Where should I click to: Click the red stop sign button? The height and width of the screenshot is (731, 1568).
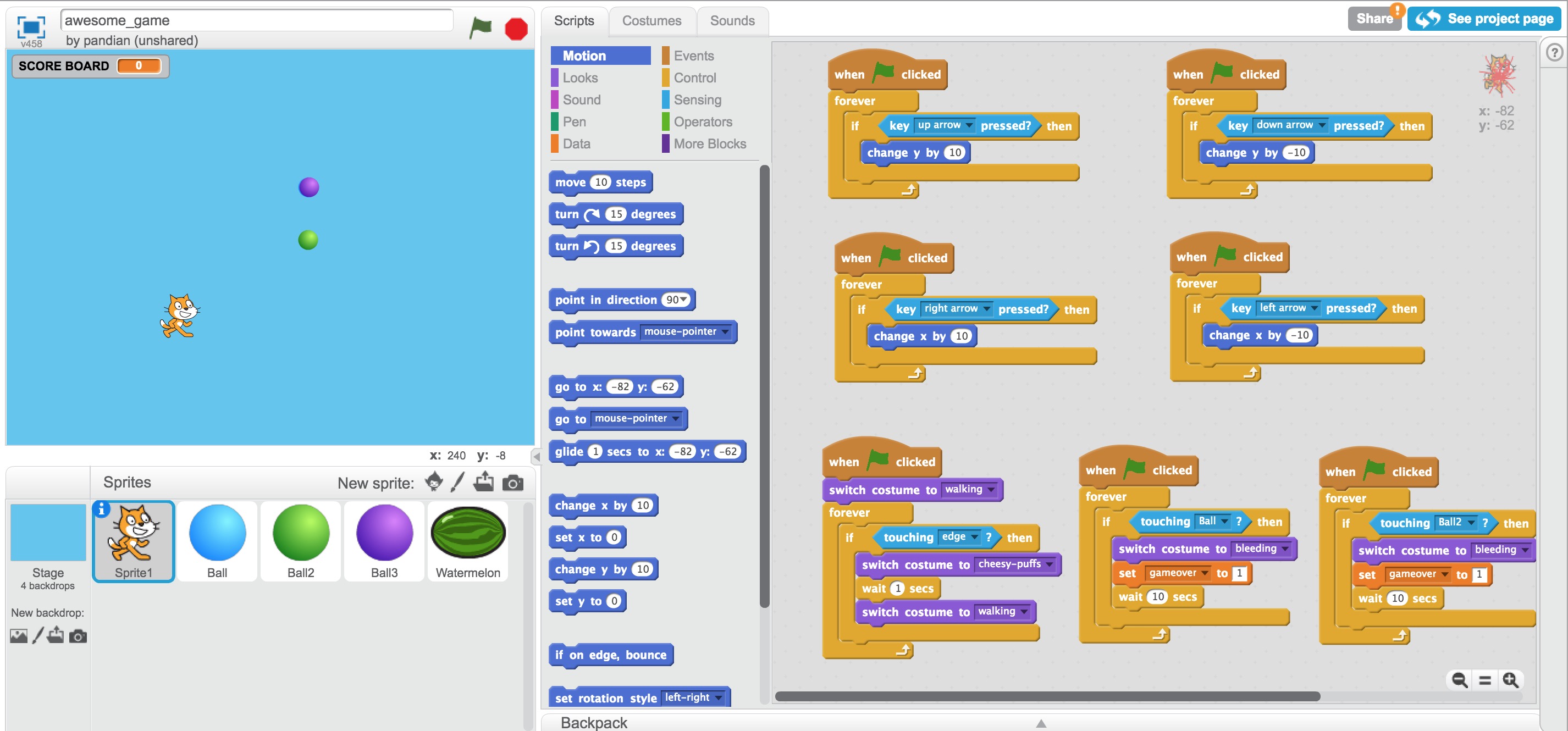tap(516, 29)
